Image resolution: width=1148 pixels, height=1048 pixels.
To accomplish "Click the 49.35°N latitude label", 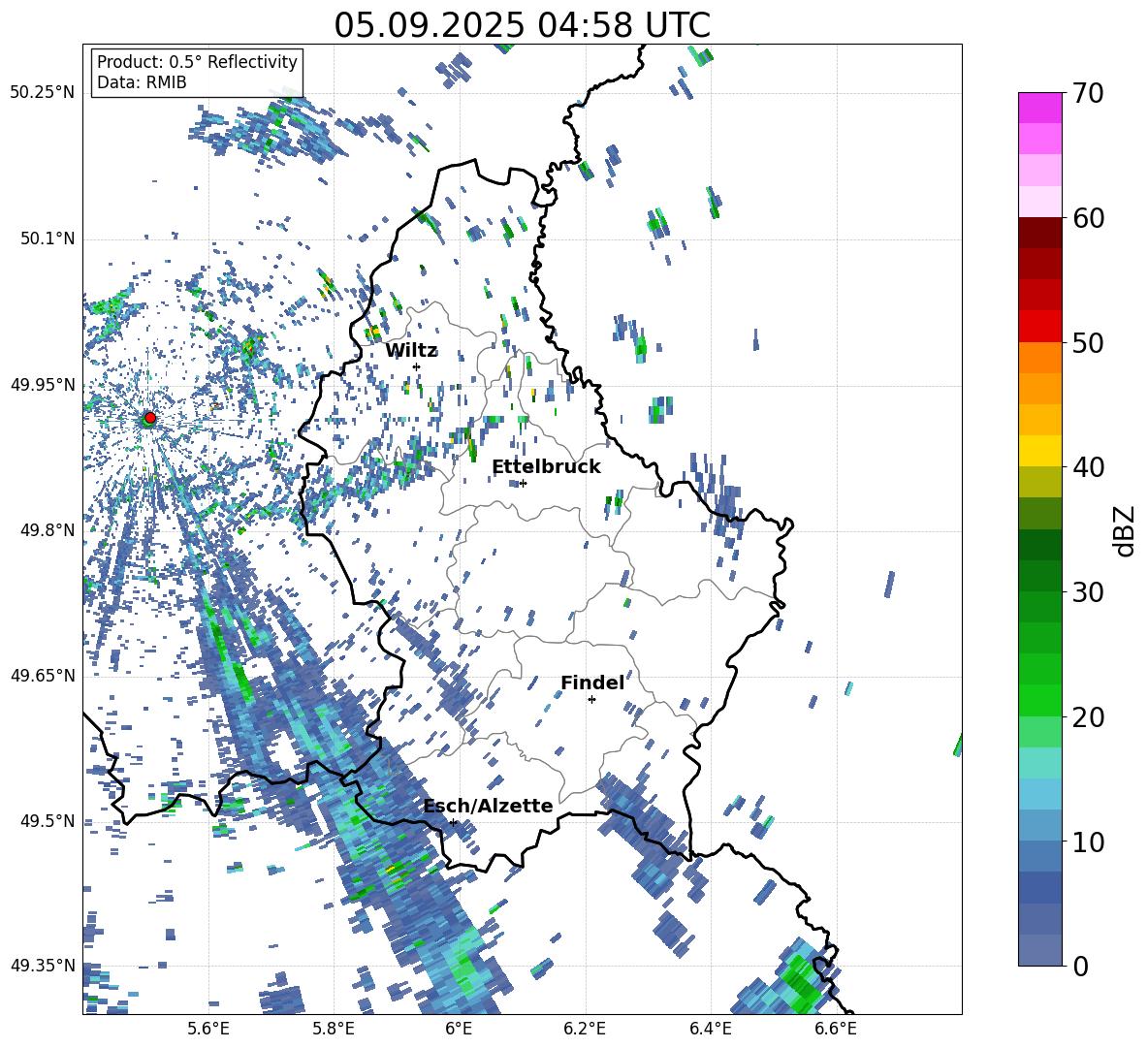I will [43, 966].
